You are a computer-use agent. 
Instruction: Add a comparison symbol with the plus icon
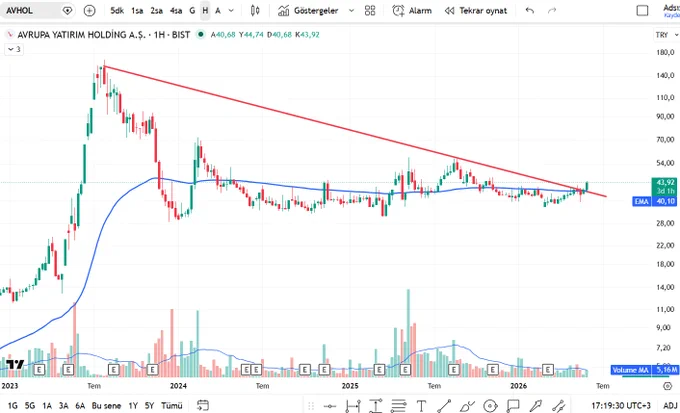[x=89, y=11]
